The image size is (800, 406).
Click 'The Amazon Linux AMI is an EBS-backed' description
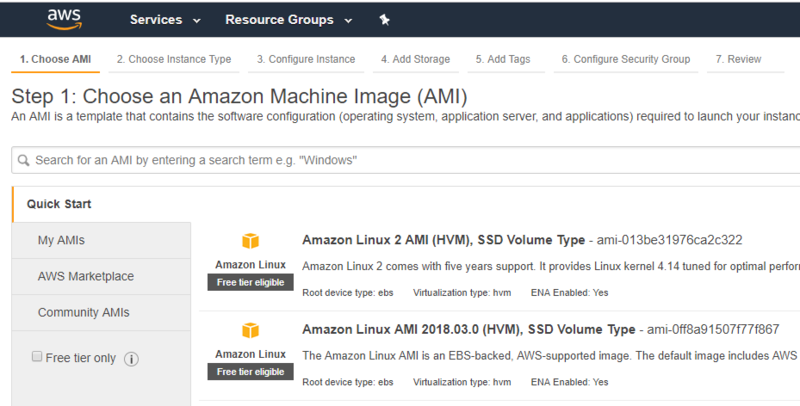550,356
